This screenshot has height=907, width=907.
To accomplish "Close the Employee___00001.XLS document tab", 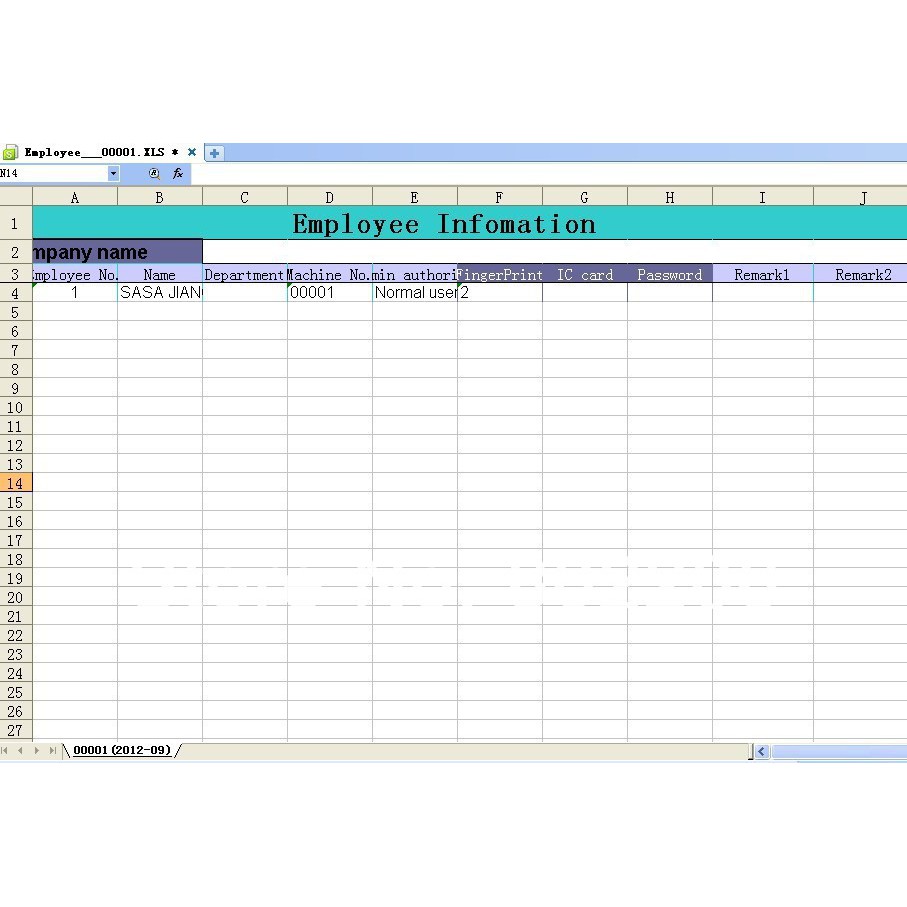I will (191, 153).
